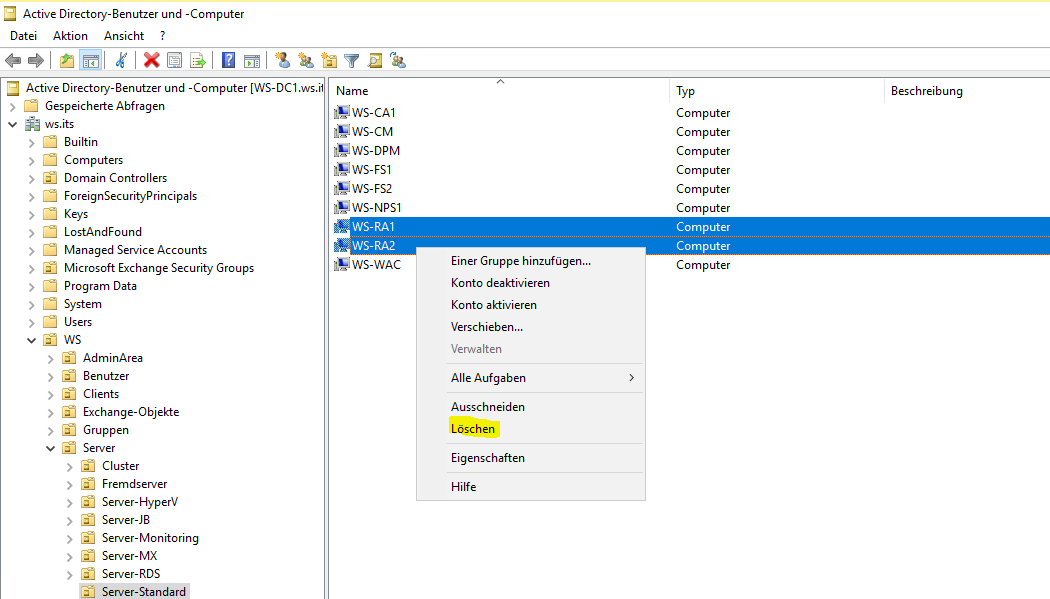The height and width of the screenshot is (599, 1050).
Task: Click the WS-DPM computer icon
Action: tap(342, 151)
